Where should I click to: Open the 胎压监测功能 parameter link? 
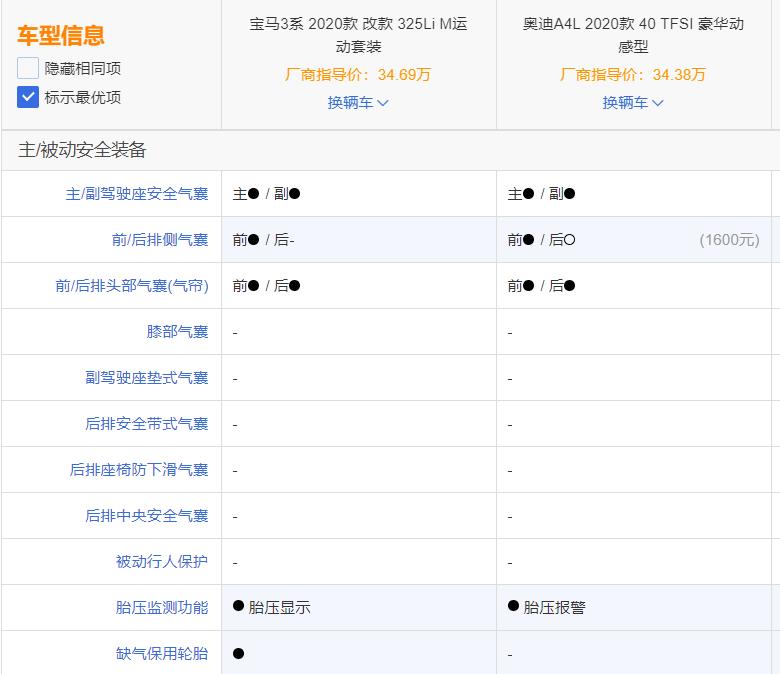point(162,608)
